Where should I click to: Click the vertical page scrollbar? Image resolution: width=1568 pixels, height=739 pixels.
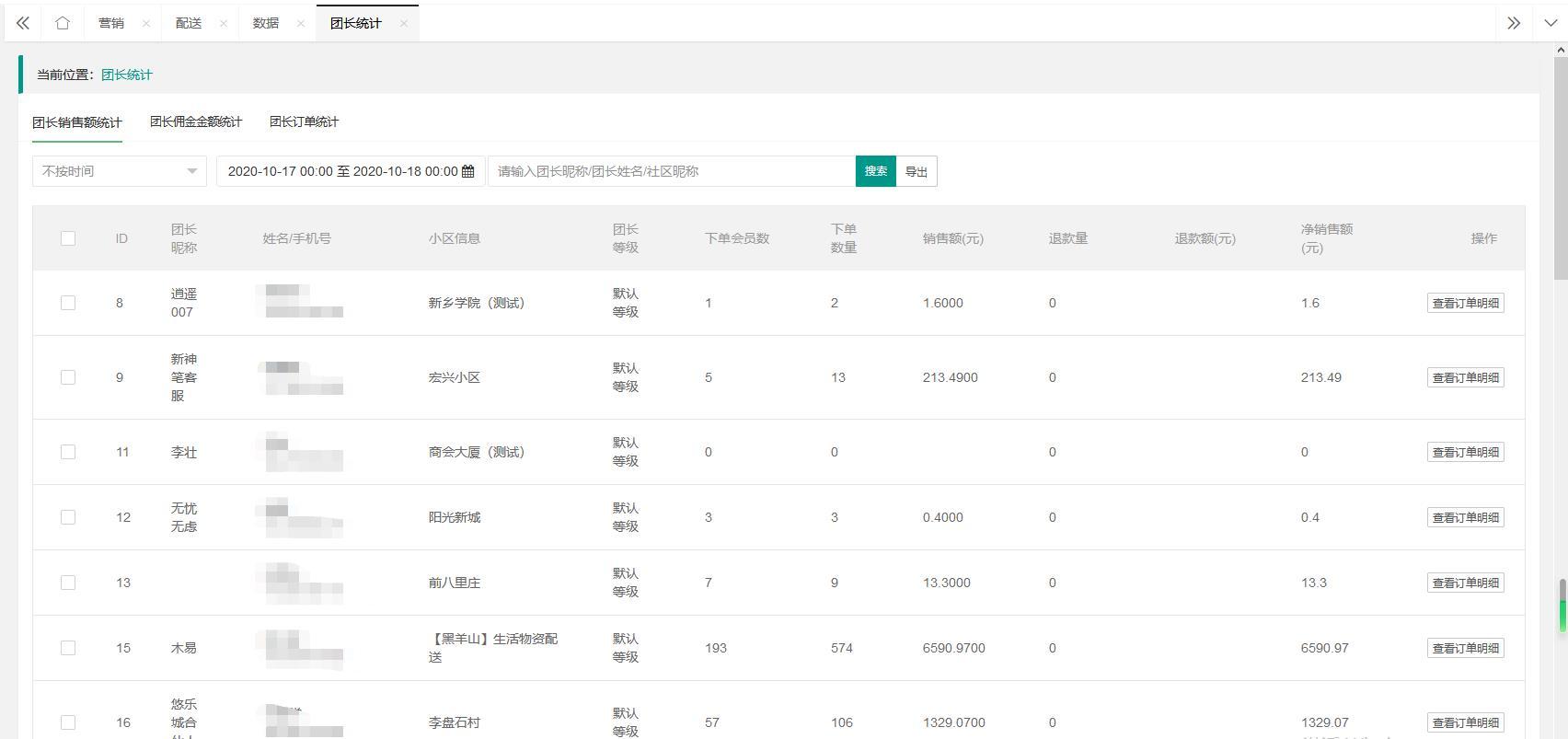tap(1561, 166)
